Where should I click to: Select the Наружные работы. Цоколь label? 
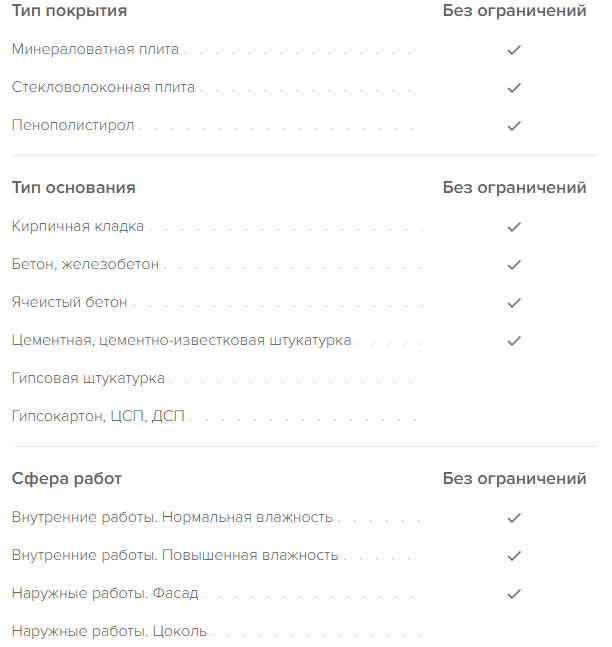click(109, 631)
